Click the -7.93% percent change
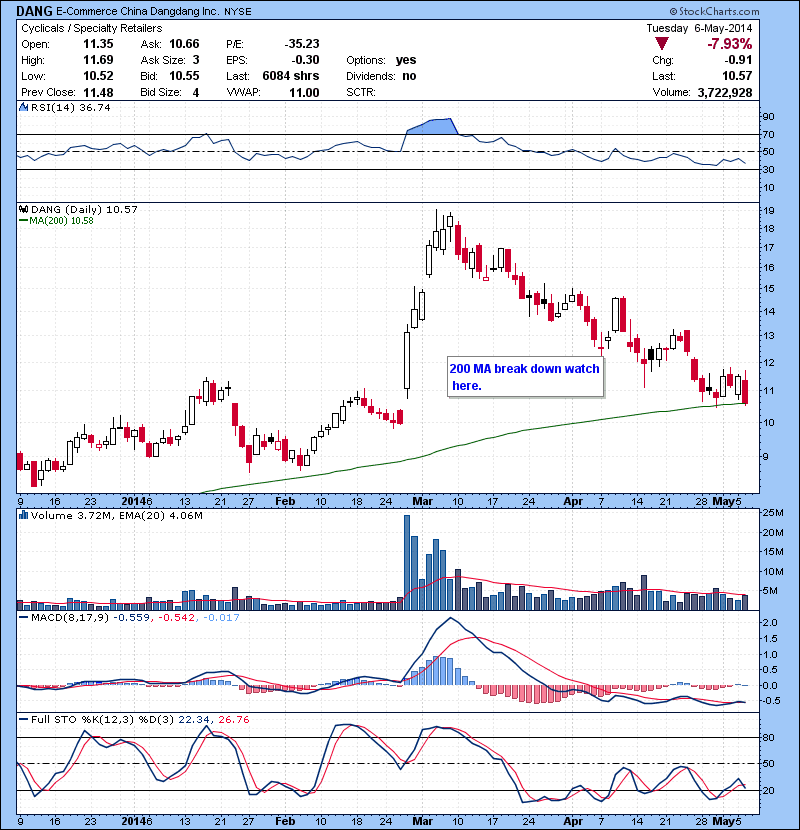Screen dimensions: 800x830 730,43
